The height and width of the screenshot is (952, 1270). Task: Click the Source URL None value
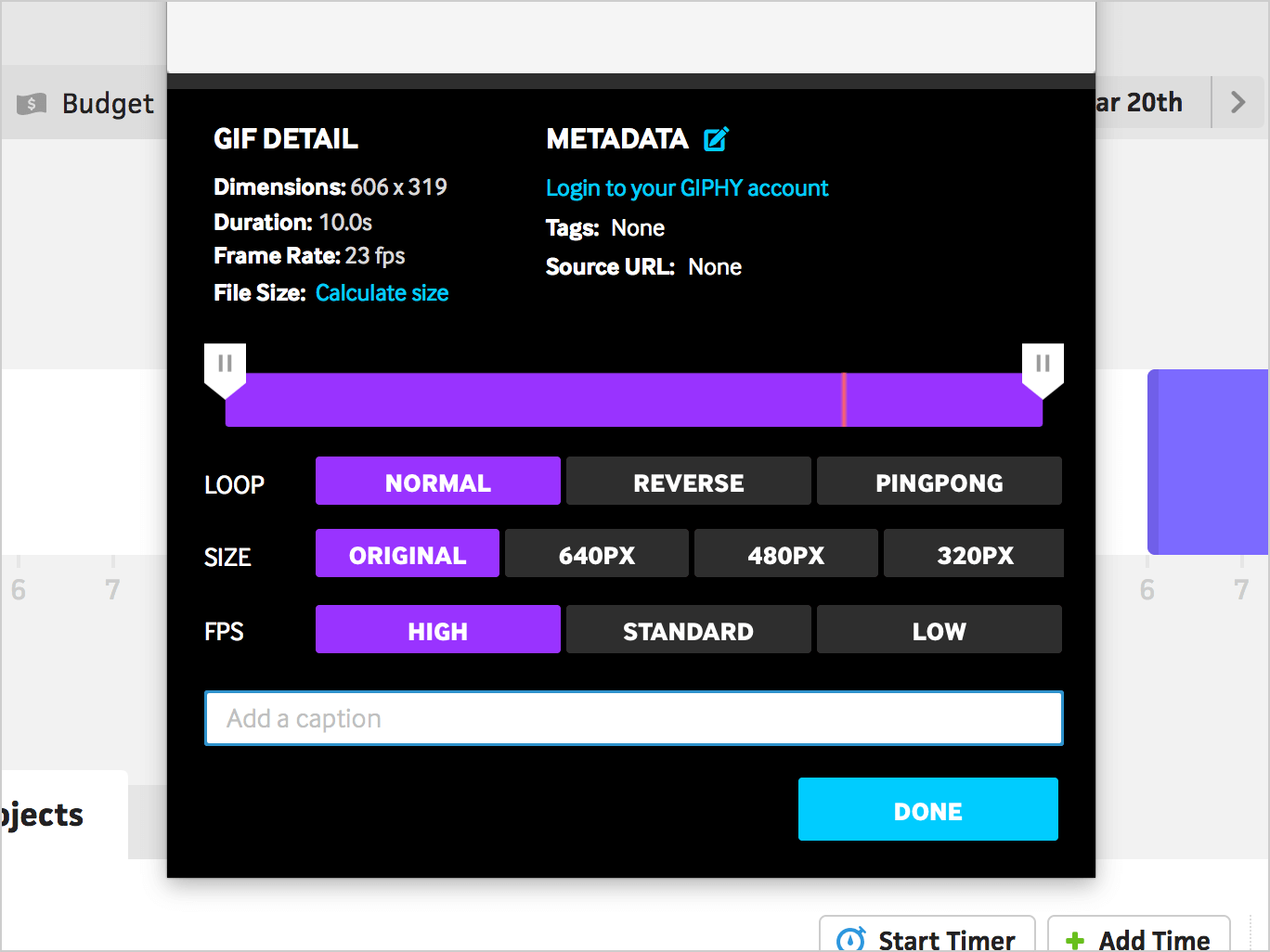click(715, 267)
